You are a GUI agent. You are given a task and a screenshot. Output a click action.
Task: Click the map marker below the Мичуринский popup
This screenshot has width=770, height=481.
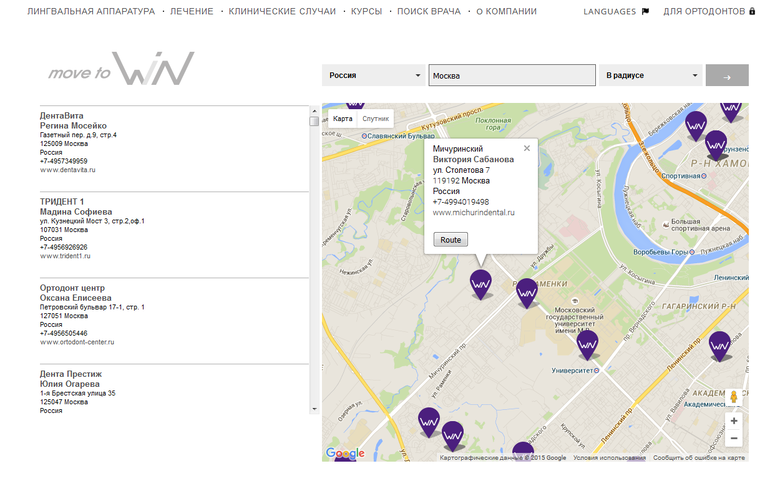click(481, 284)
